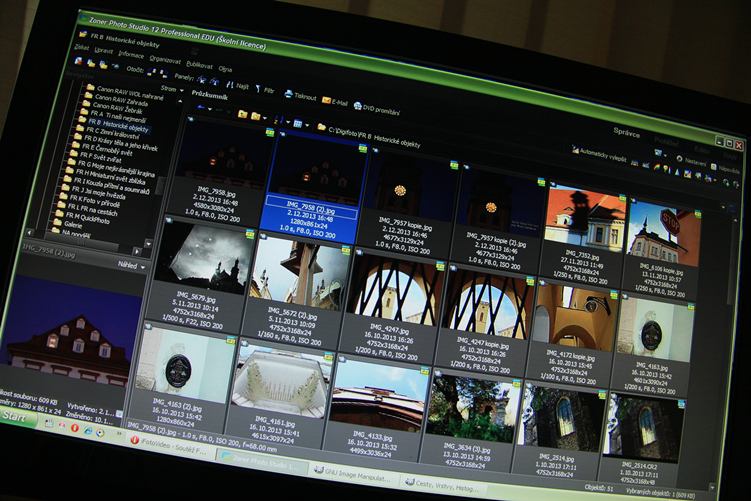Click the DVD promítání disc icon
This screenshot has height=501, width=751.
(358, 105)
